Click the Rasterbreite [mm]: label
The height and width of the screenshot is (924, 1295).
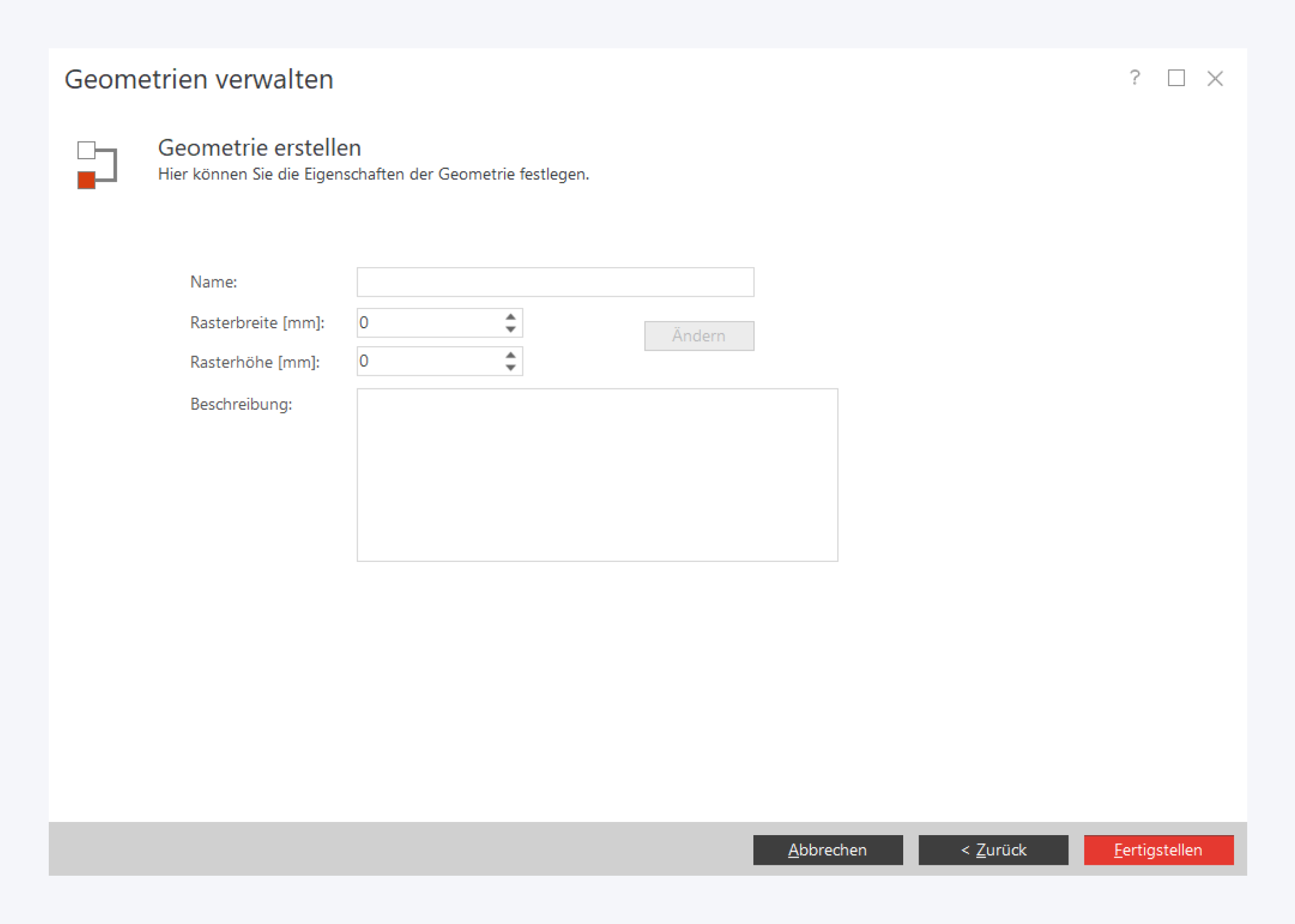pyautogui.click(x=257, y=323)
